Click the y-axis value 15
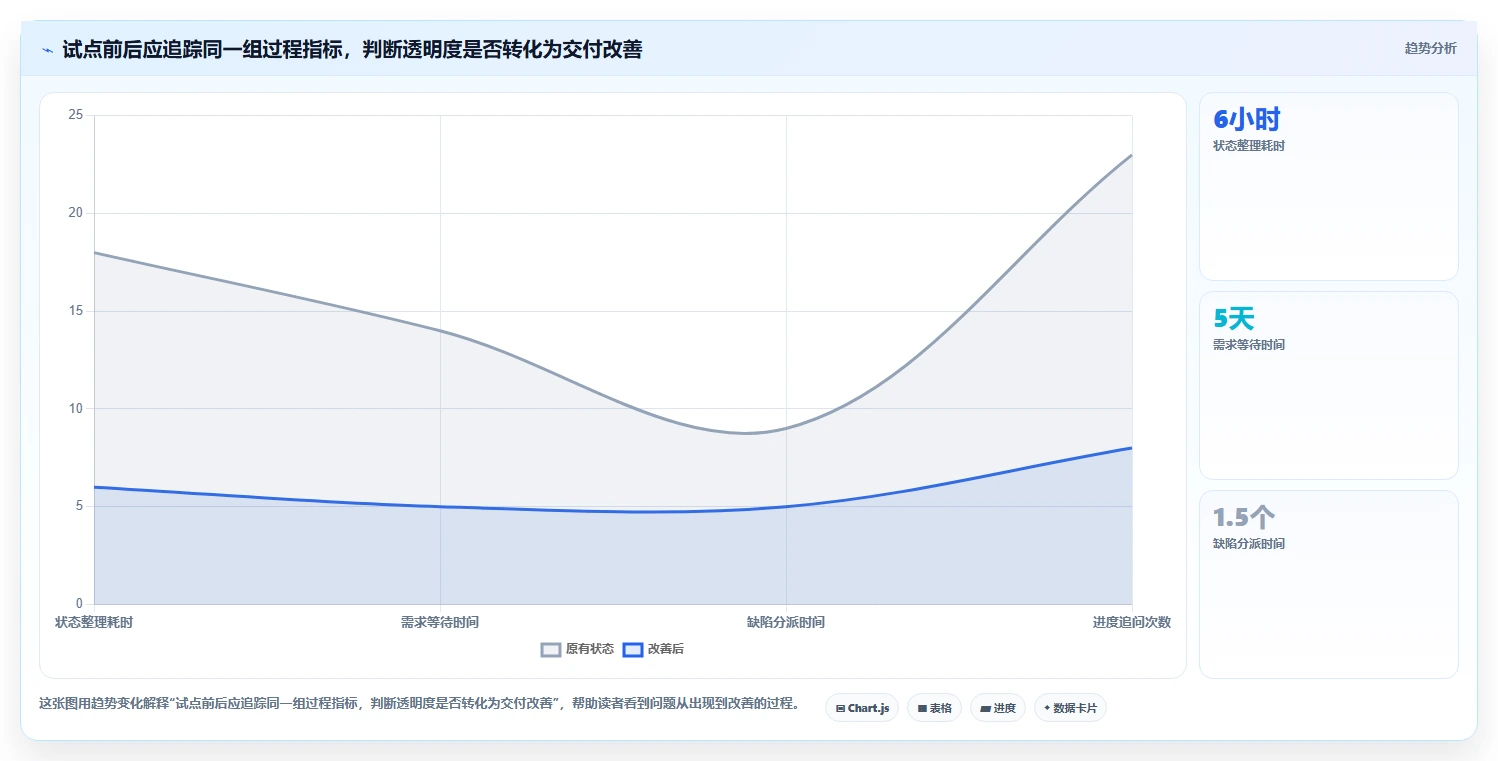1498x761 pixels. point(76,311)
